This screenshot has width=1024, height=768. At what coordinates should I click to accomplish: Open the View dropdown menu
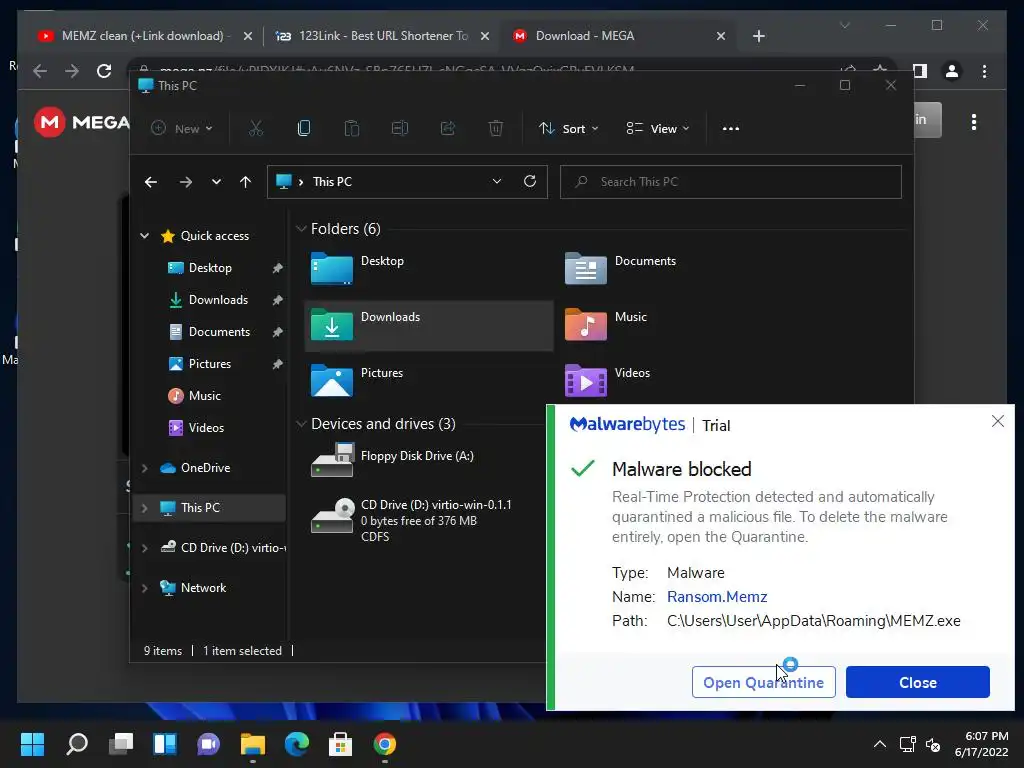658,129
